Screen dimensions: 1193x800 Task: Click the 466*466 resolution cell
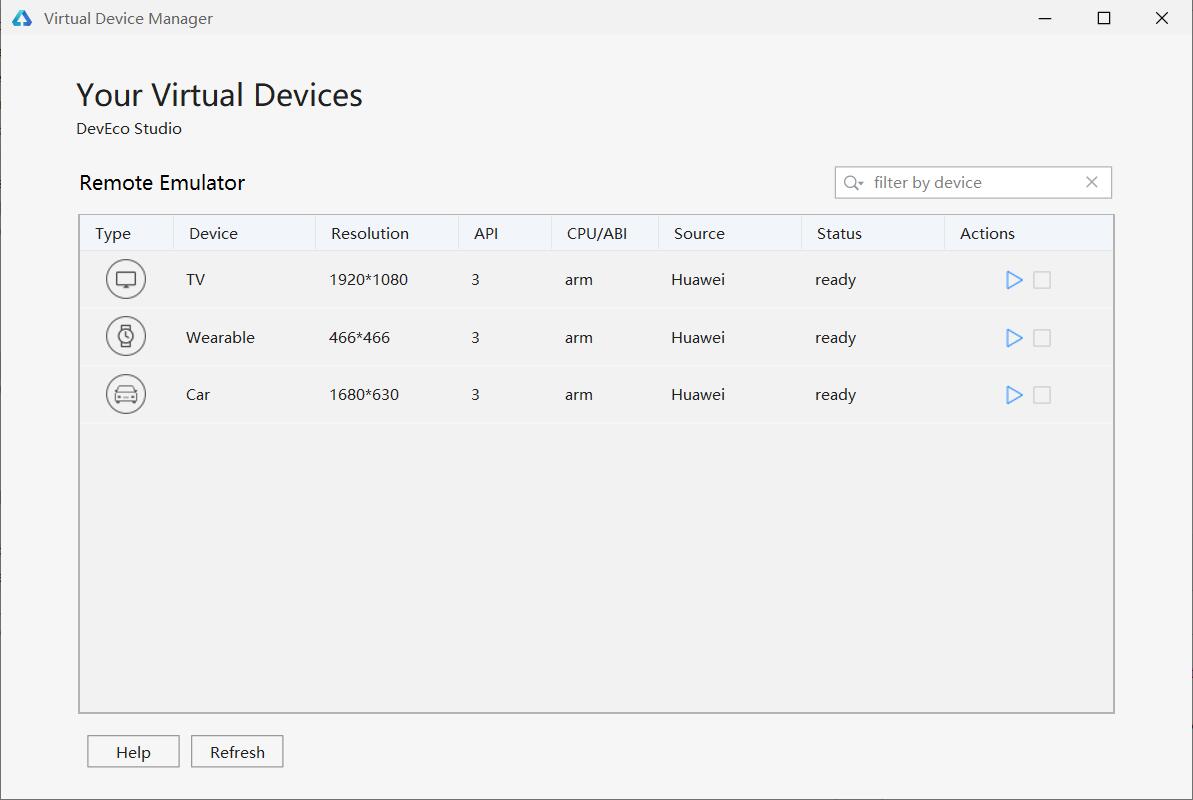(359, 337)
